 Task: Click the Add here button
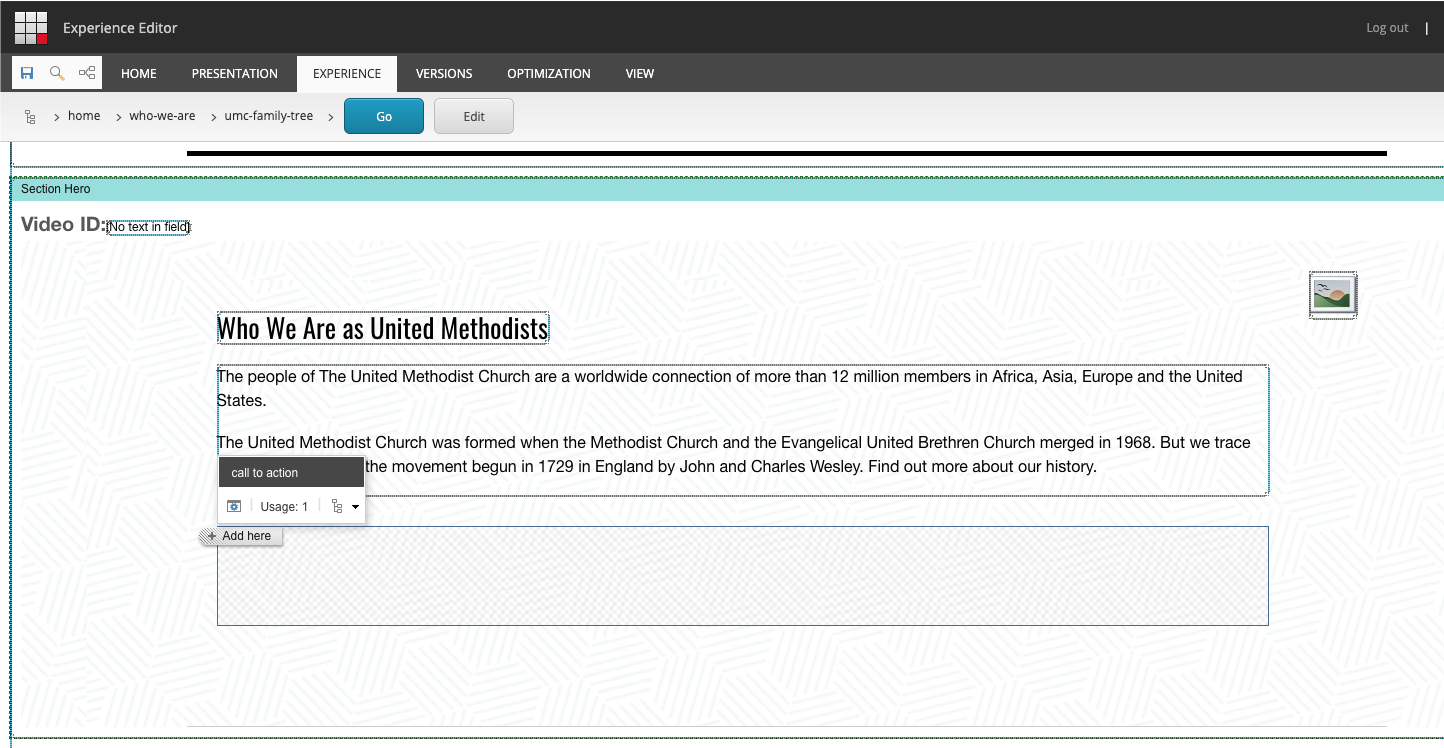[241, 536]
